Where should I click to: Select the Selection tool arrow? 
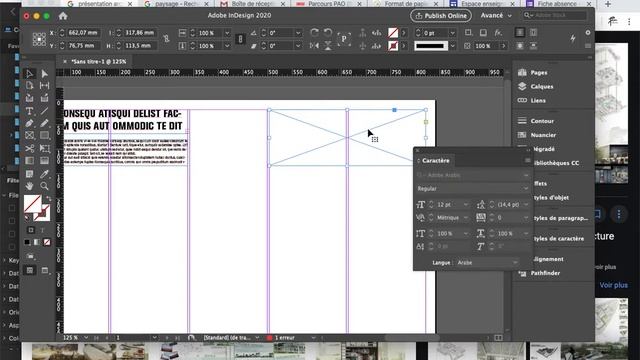[29, 73]
